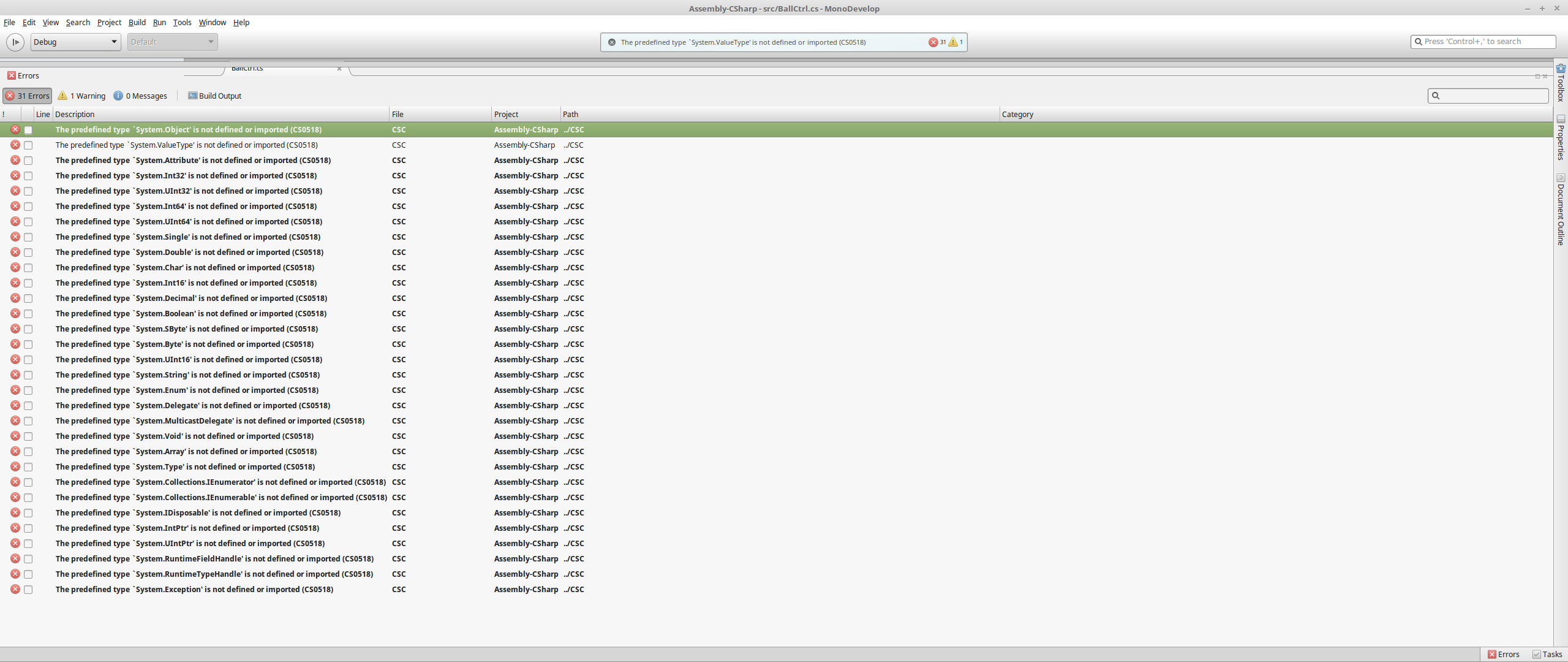Open the Project menu
The width and height of the screenshot is (1568, 662).
point(109,23)
